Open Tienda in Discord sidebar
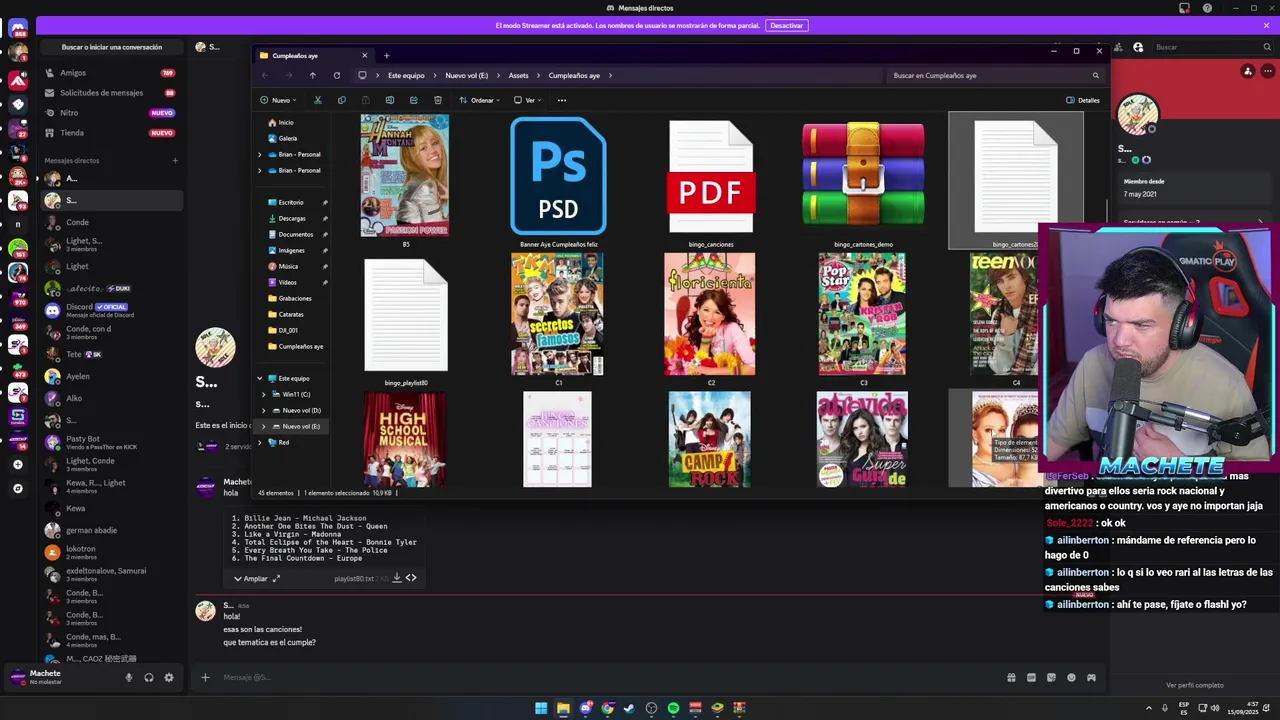The width and height of the screenshot is (1280, 720). (111, 132)
